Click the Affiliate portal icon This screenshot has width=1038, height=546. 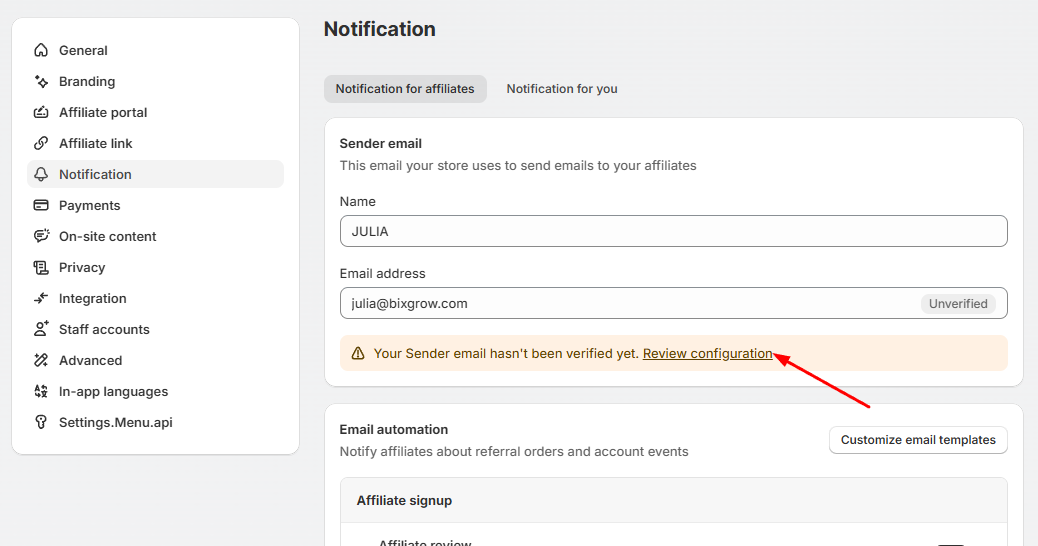[x=41, y=112]
